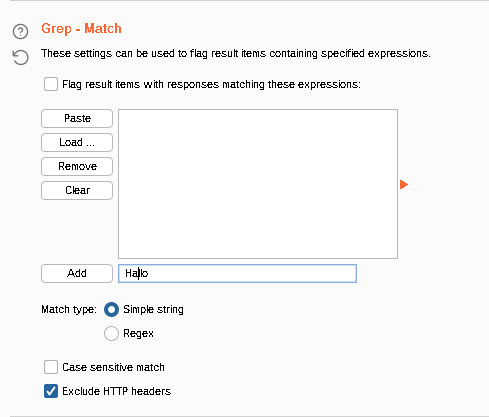Click the Grep - Match section heading
Viewport: 489px width, 417px height.
[81, 29]
